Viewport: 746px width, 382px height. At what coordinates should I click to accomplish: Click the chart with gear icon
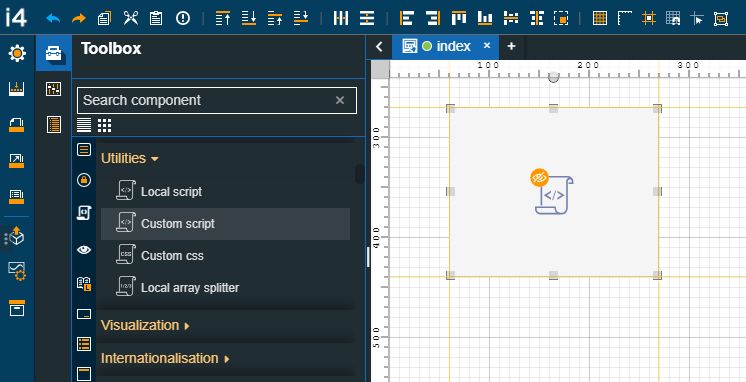pyautogui.click(x=17, y=272)
